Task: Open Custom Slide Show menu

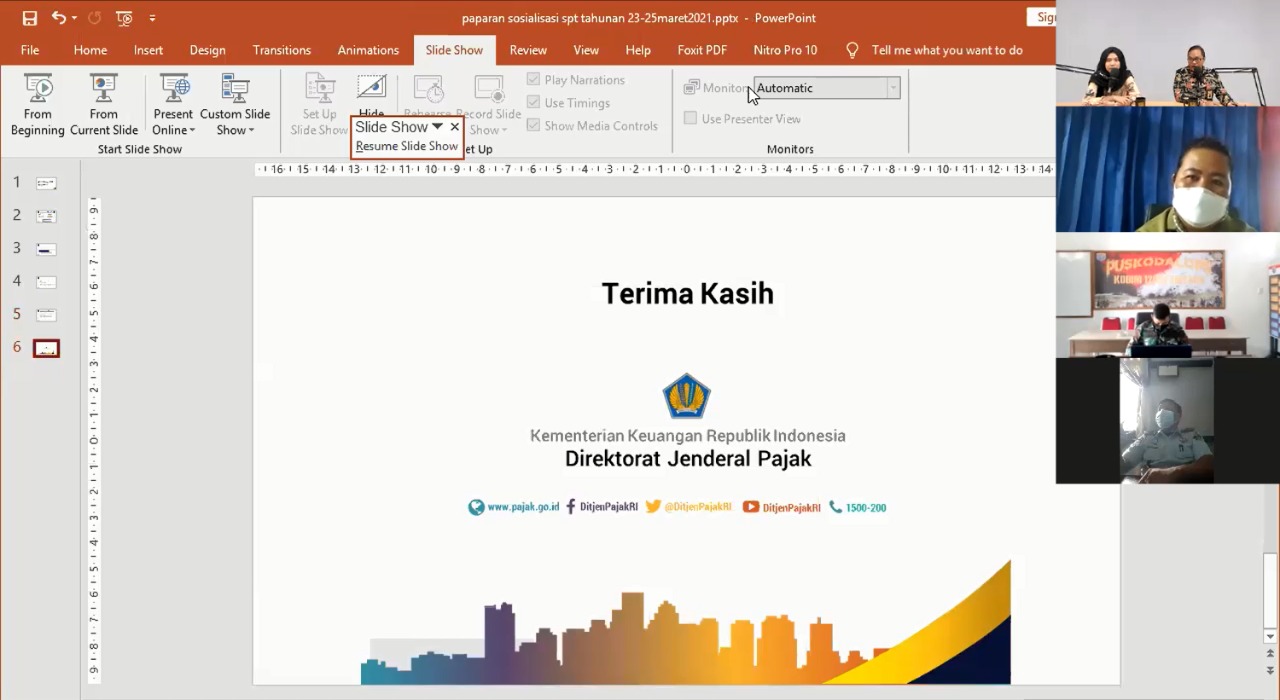Action: (x=235, y=105)
